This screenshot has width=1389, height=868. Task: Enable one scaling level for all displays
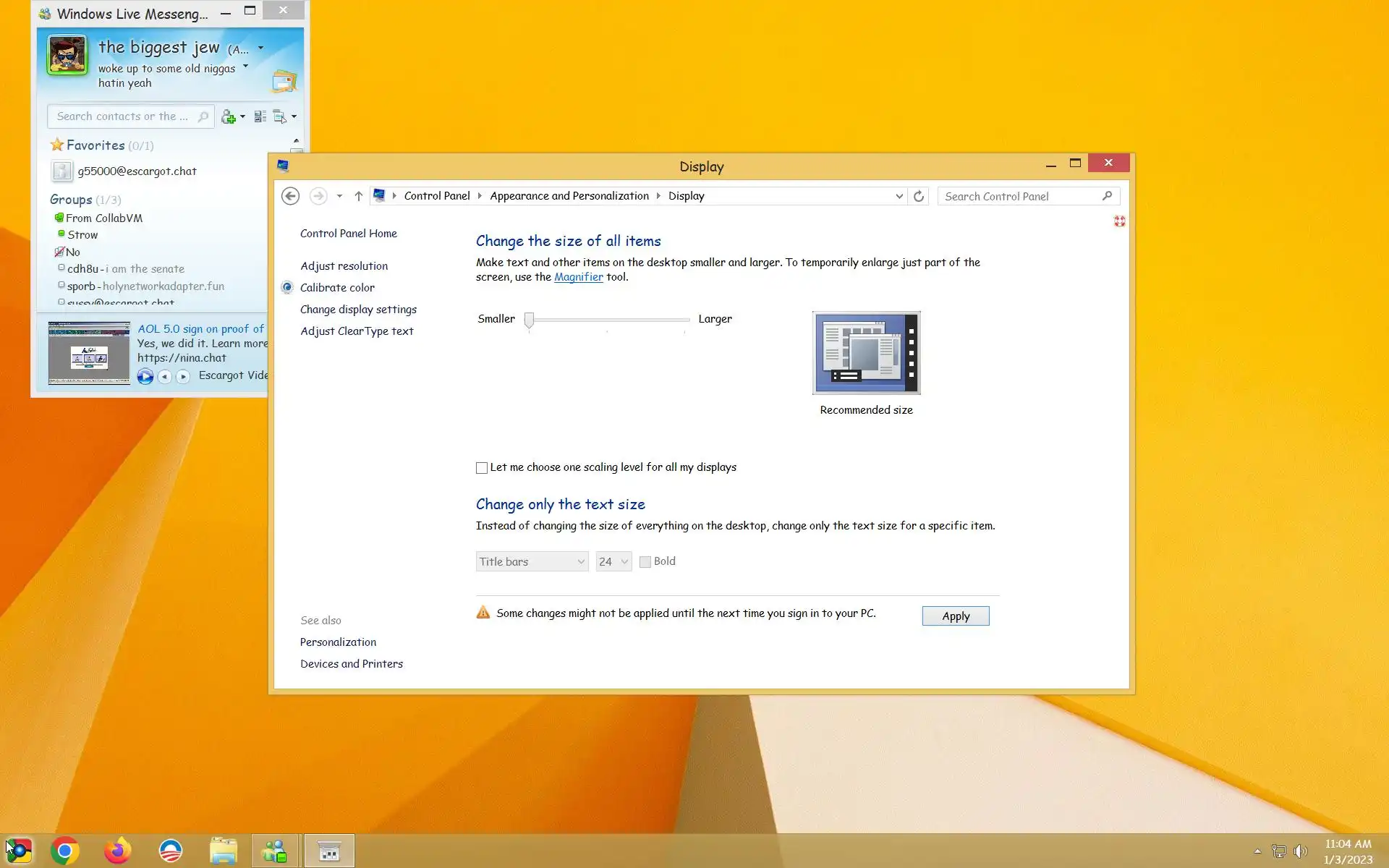[482, 468]
